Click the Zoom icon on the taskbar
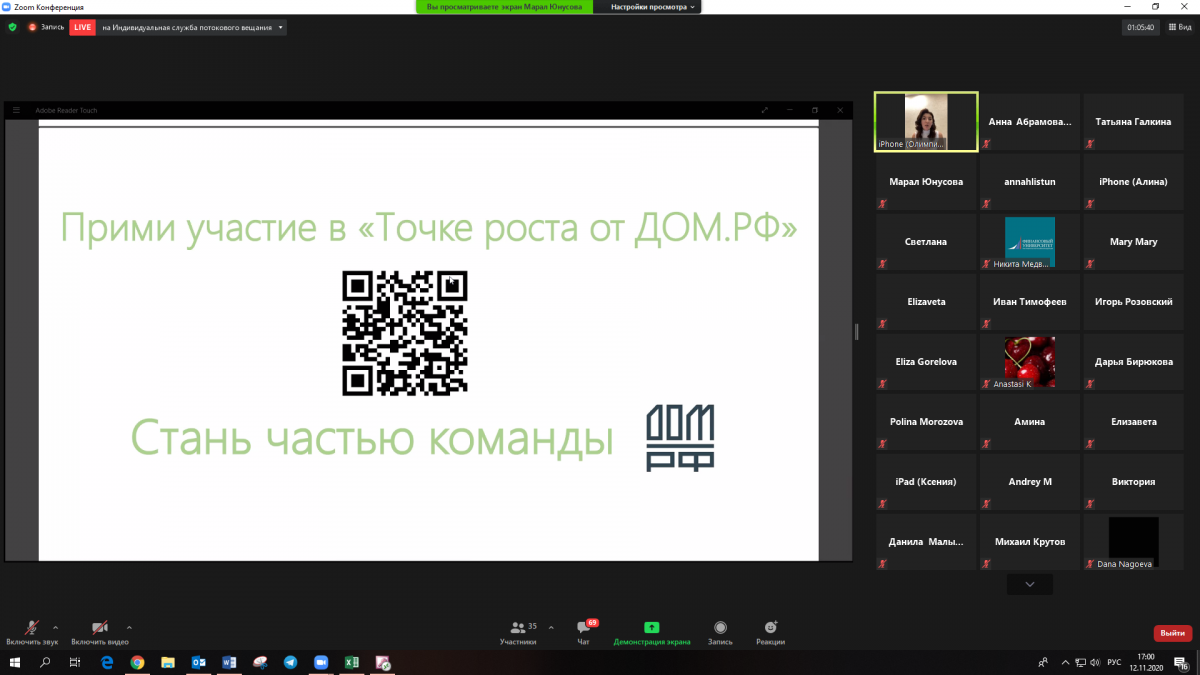The height and width of the screenshot is (675, 1200). click(x=321, y=662)
